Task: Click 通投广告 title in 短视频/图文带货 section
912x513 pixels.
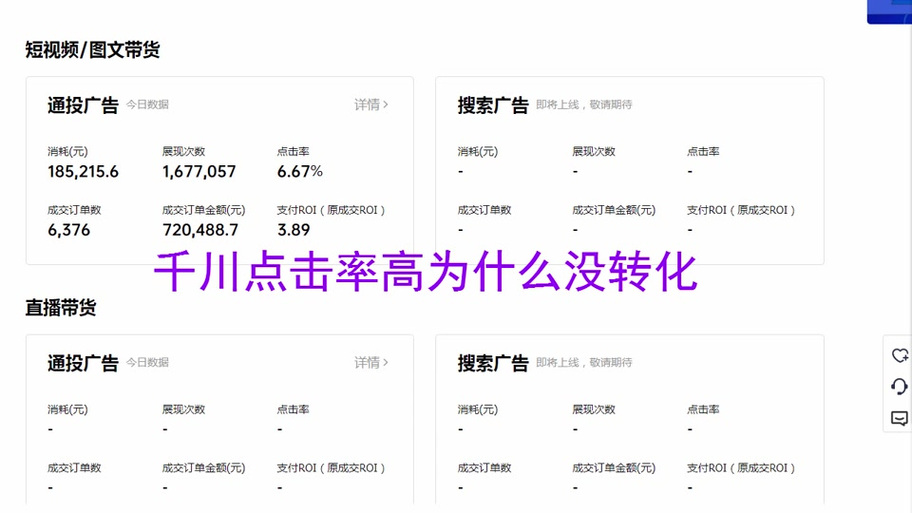Action: pos(83,105)
